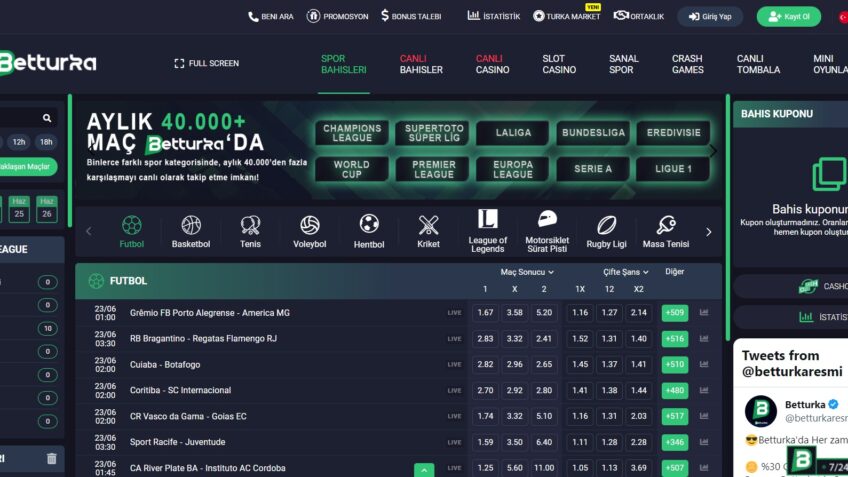Open the Çifte Şans dropdown
The image size is (848, 477).
pyautogui.click(x=625, y=272)
